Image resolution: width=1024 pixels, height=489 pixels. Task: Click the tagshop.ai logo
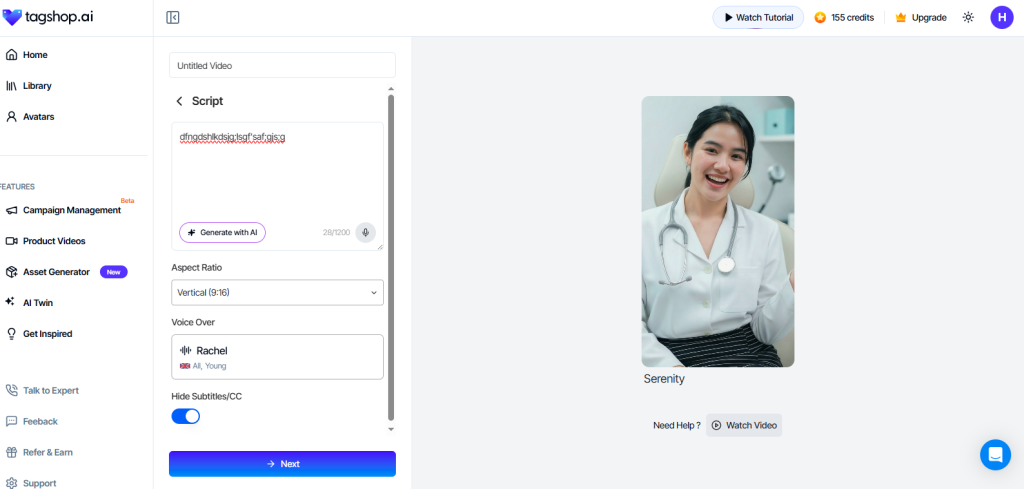point(48,17)
